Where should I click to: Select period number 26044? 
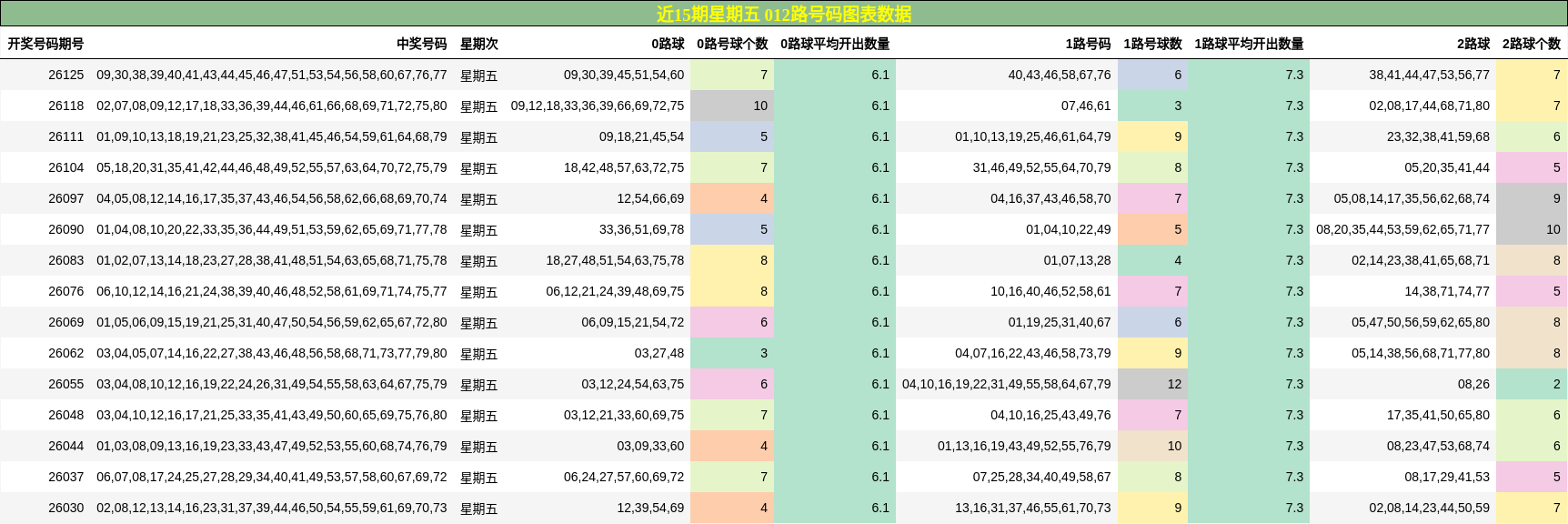coord(65,446)
